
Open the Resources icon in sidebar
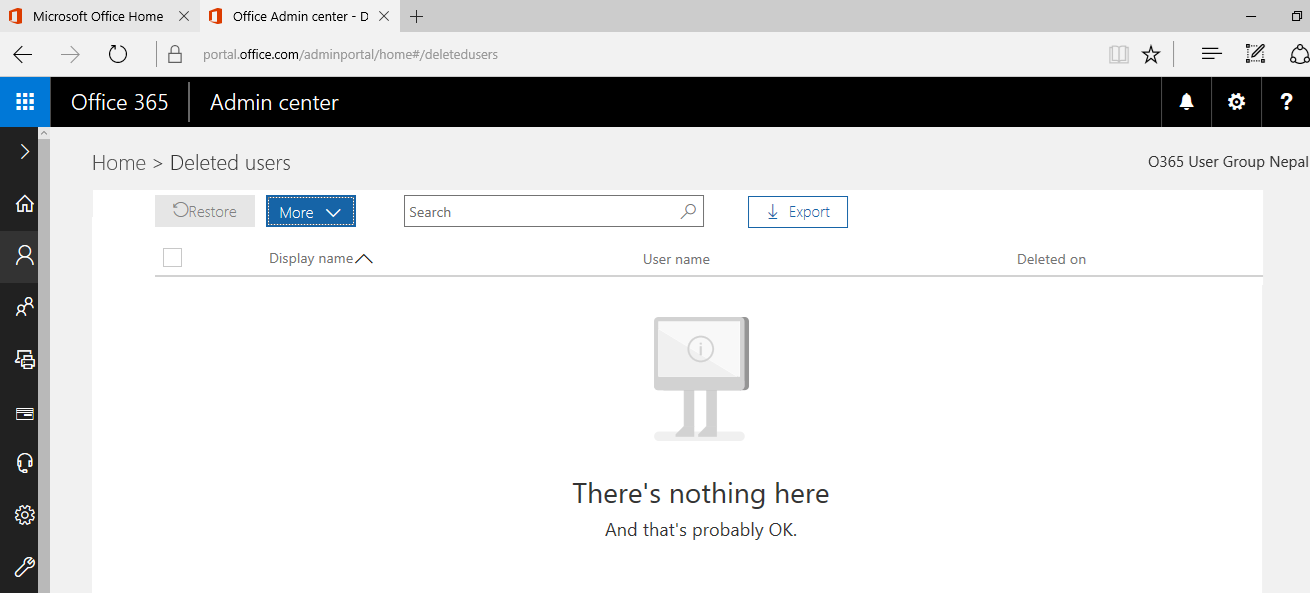point(25,358)
